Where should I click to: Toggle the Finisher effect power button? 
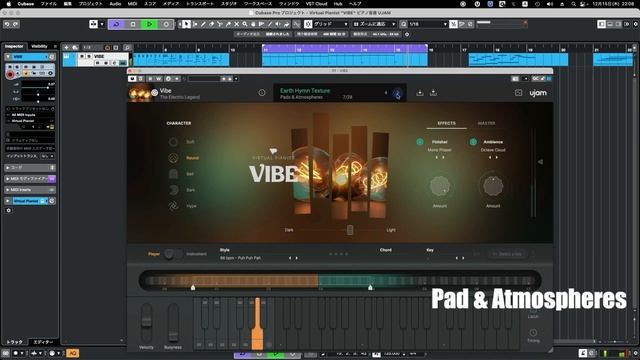coord(420,142)
